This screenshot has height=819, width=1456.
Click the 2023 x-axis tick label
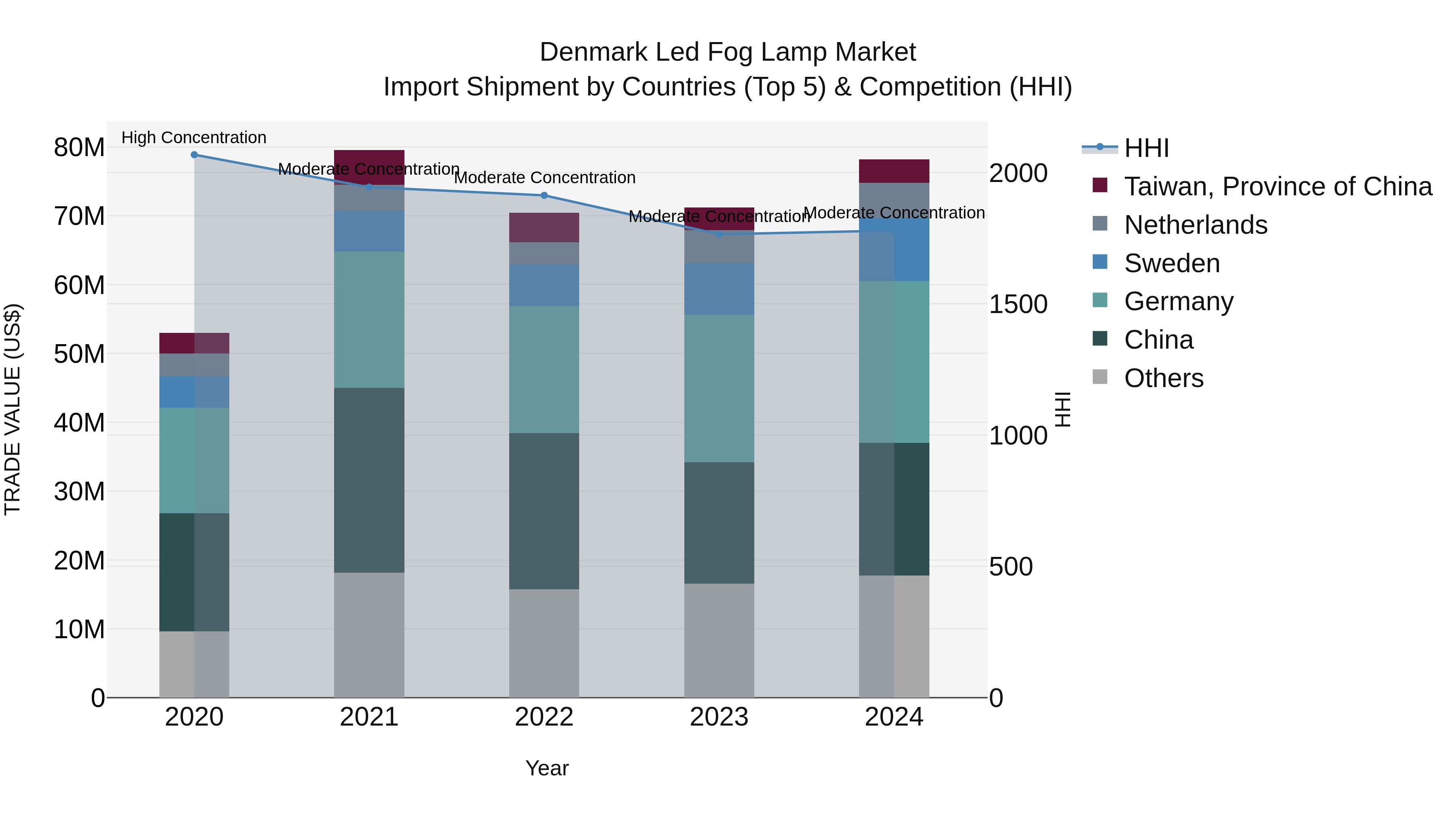click(720, 717)
